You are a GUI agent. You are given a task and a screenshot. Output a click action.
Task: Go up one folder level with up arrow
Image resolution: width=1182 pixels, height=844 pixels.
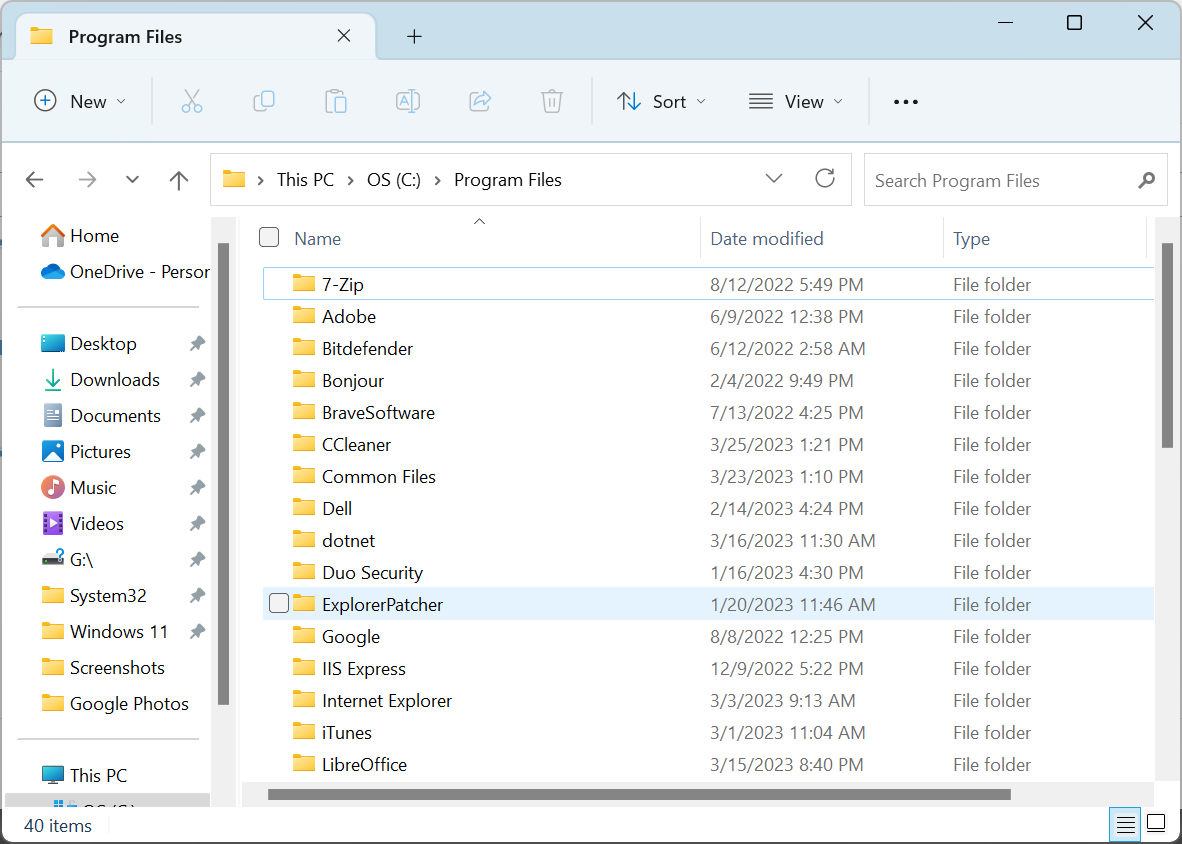click(x=179, y=179)
